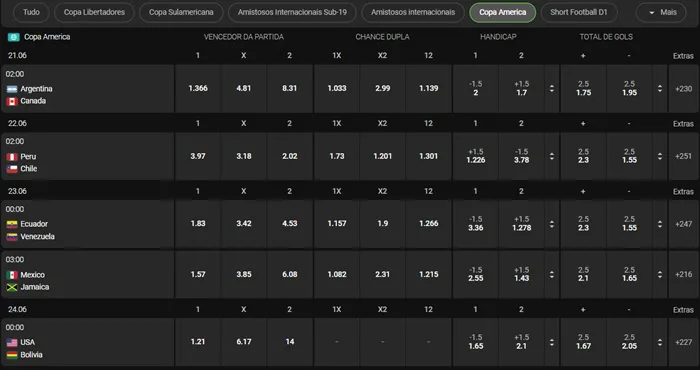The width and height of the screenshot is (700, 370).
Task: Open the Ecuador vs Venezuela match
Action: (88, 224)
